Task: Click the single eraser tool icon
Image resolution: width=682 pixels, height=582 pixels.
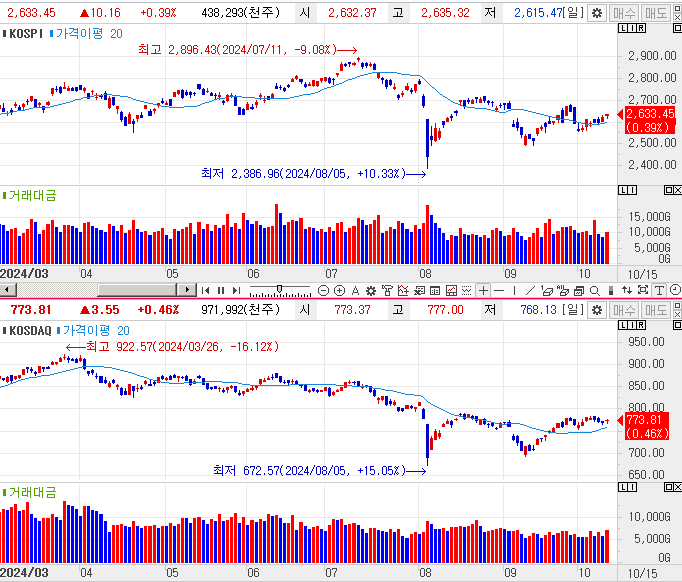Action: click(547, 291)
